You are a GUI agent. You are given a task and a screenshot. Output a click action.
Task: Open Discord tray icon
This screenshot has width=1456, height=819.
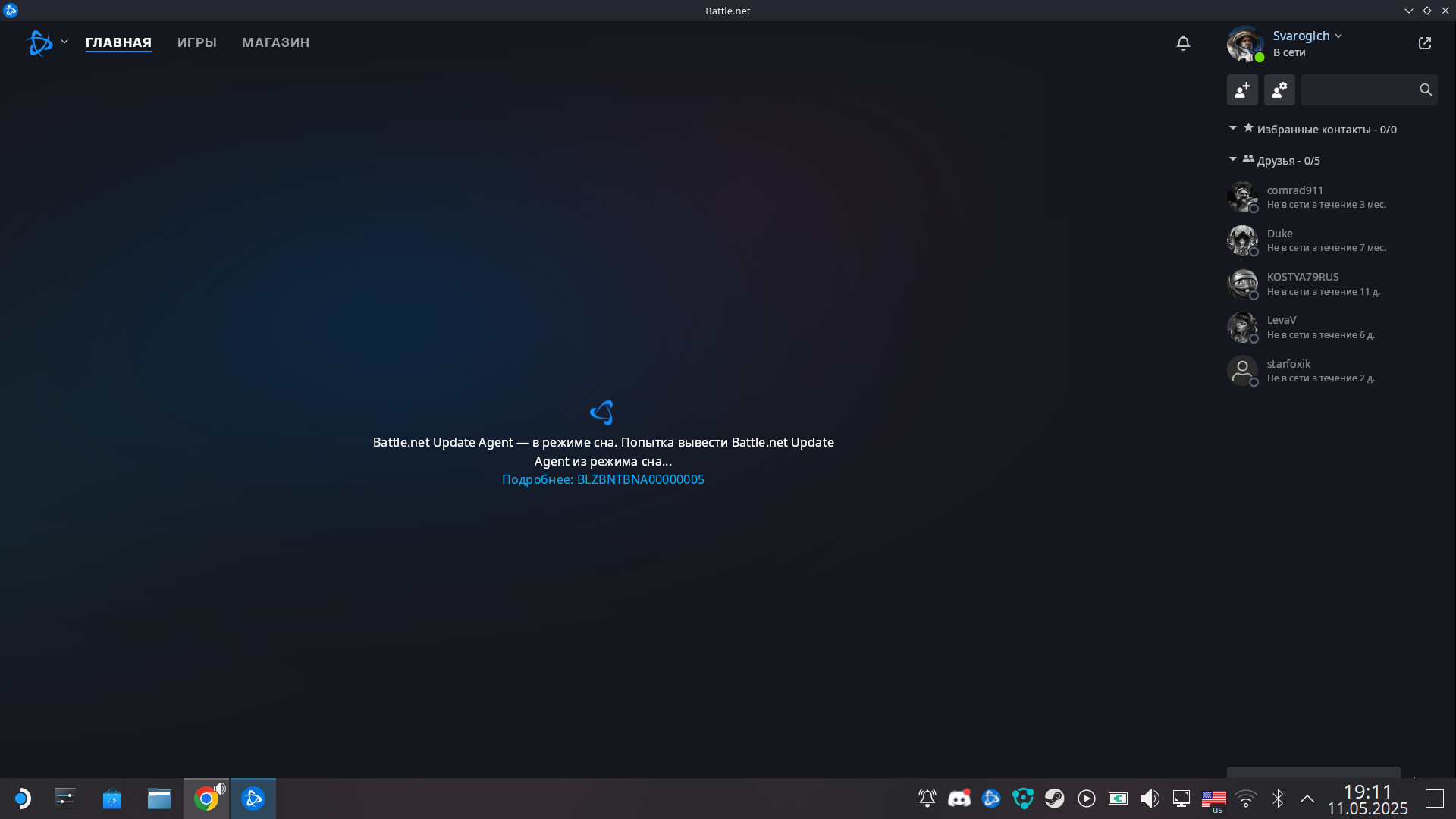click(959, 799)
